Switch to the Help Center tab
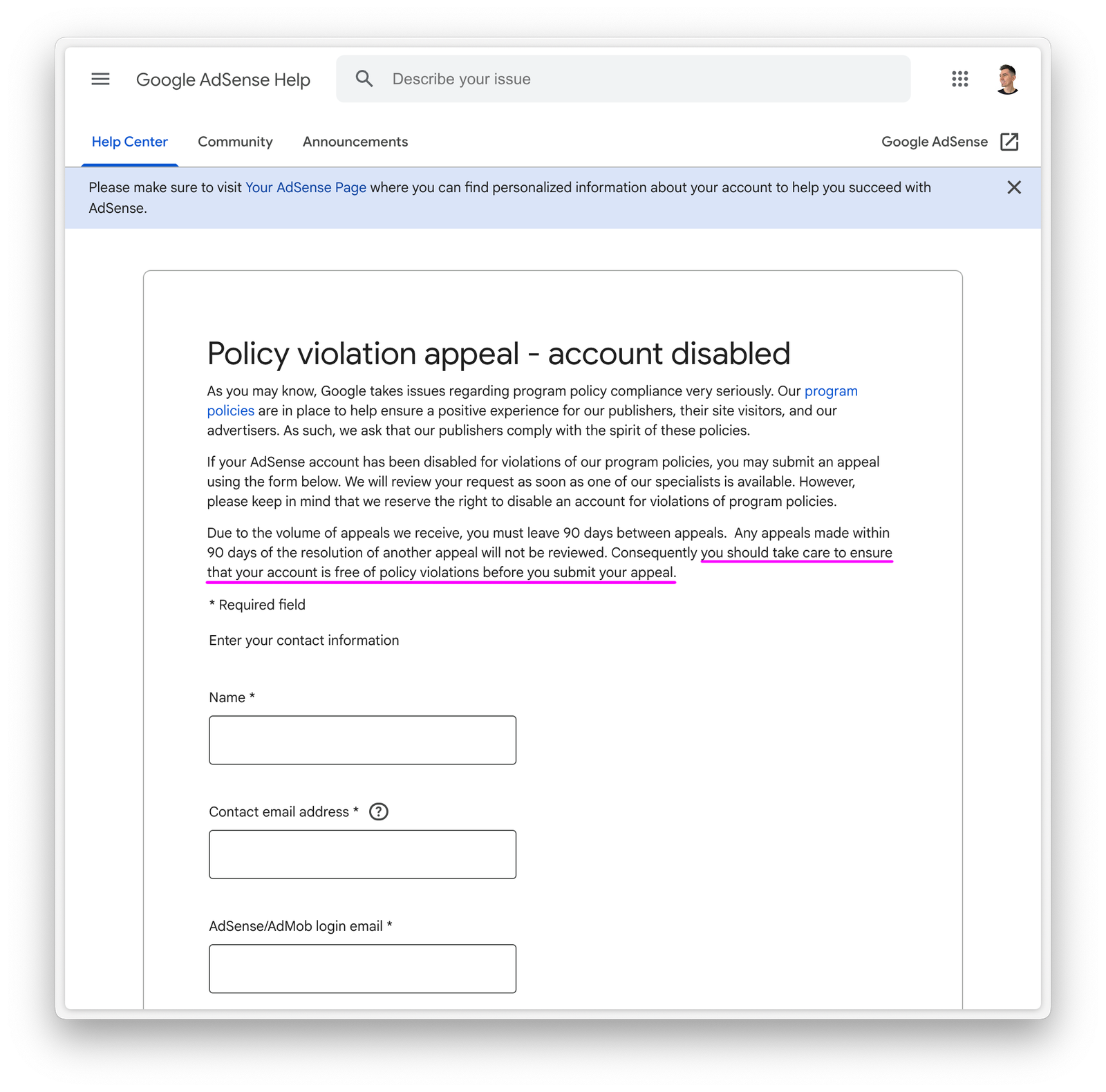 (x=129, y=142)
